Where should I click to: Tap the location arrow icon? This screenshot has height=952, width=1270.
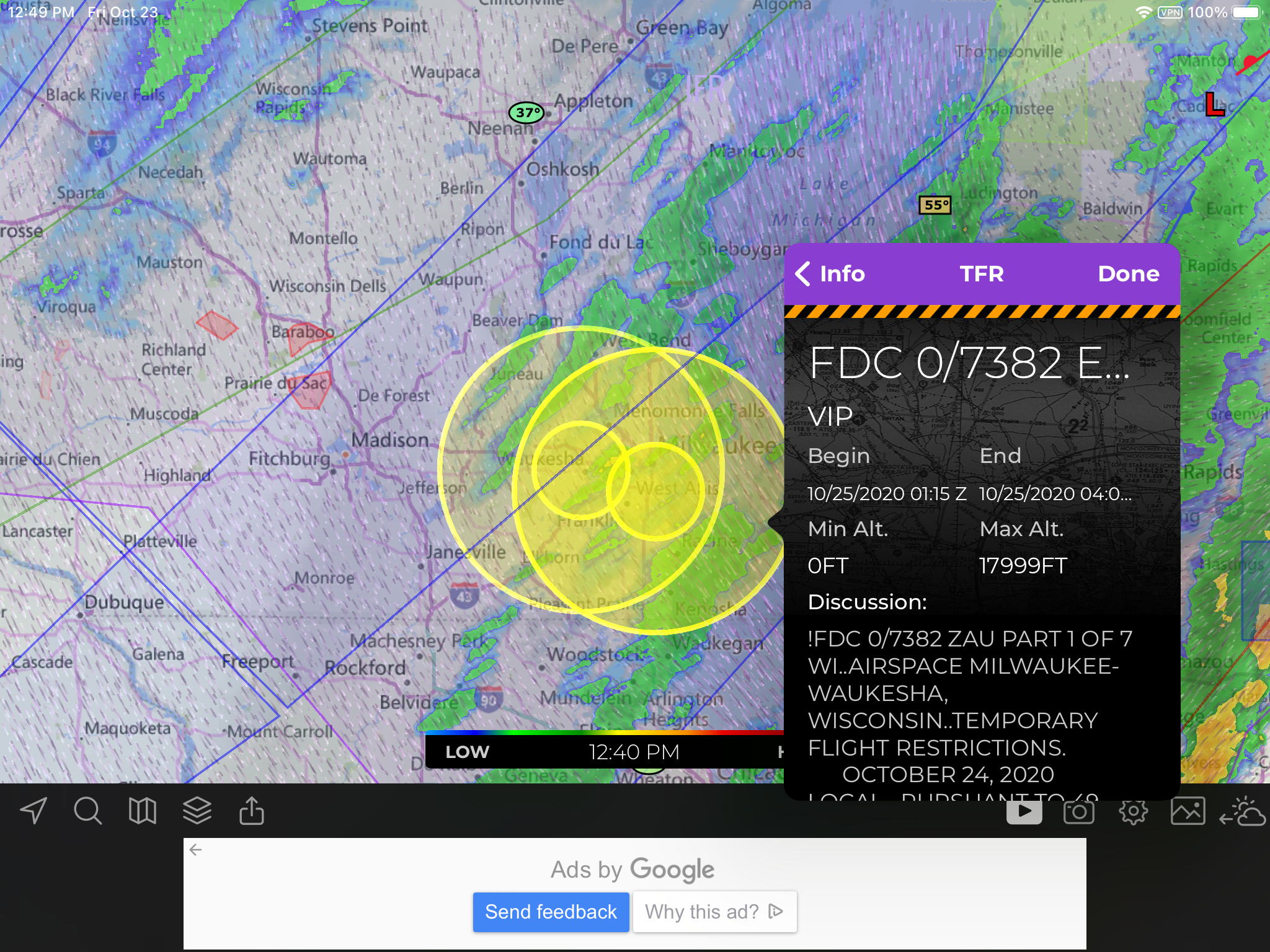click(33, 811)
